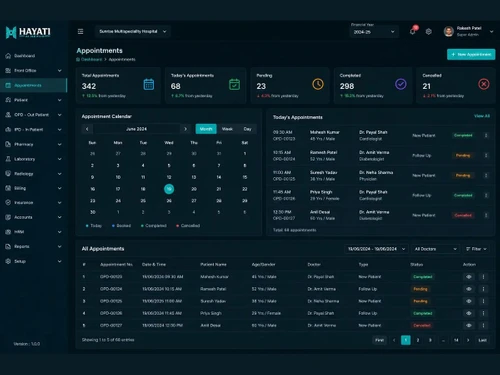This screenshot has width=500, height=375.
Task: Click the Completed checkmark icon
Action: pyautogui.click(x=401, y=84)
